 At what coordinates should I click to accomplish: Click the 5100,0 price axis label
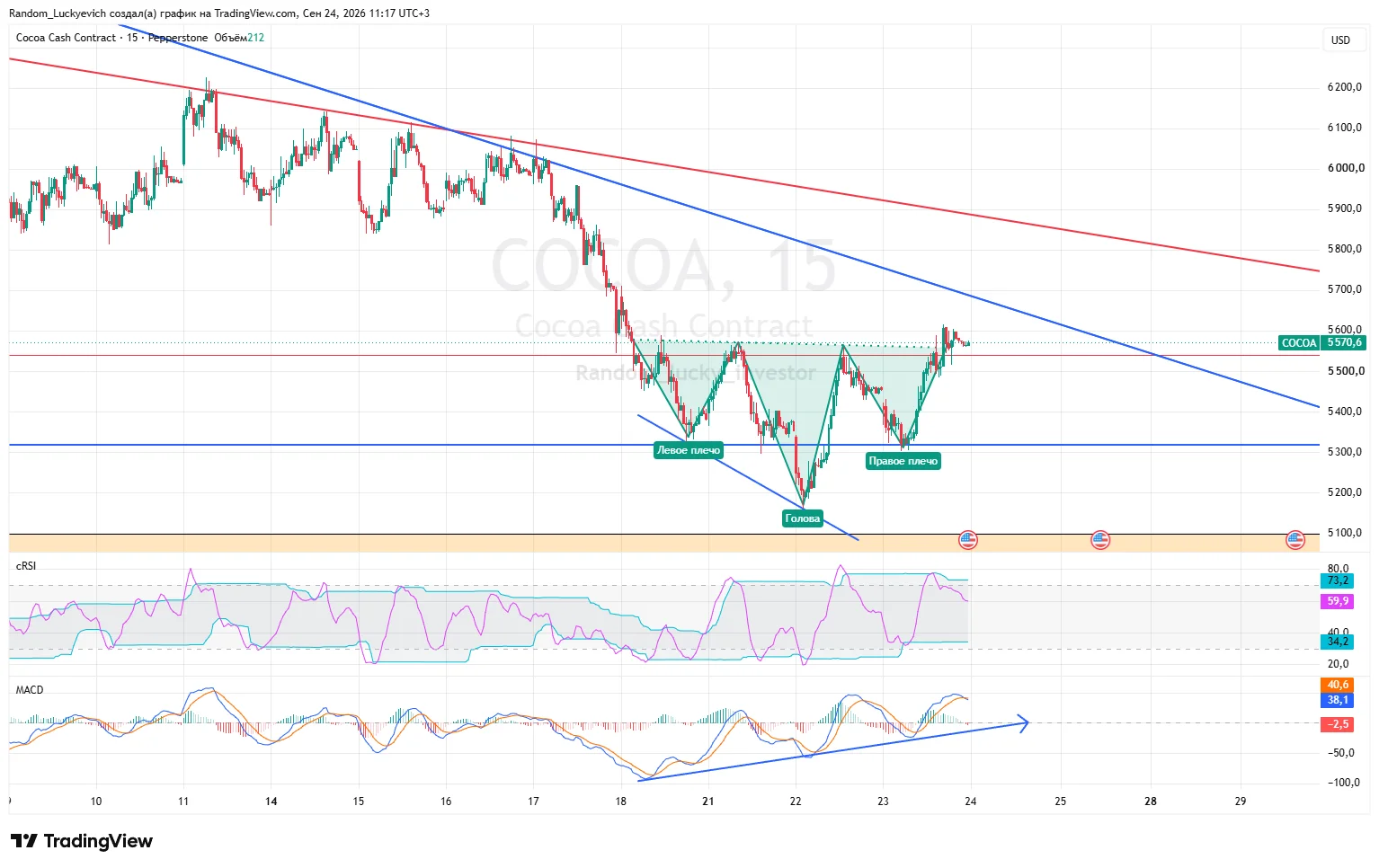[x=1345, y=533]
